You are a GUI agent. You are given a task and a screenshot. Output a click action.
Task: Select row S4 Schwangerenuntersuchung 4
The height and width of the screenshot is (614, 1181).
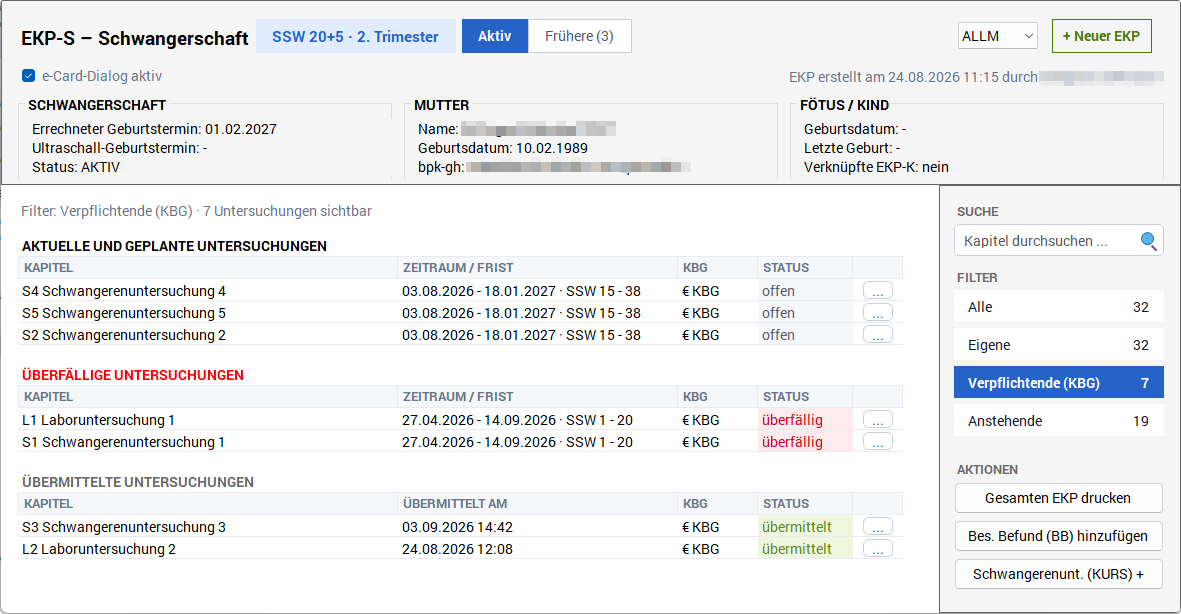[460, 291]
